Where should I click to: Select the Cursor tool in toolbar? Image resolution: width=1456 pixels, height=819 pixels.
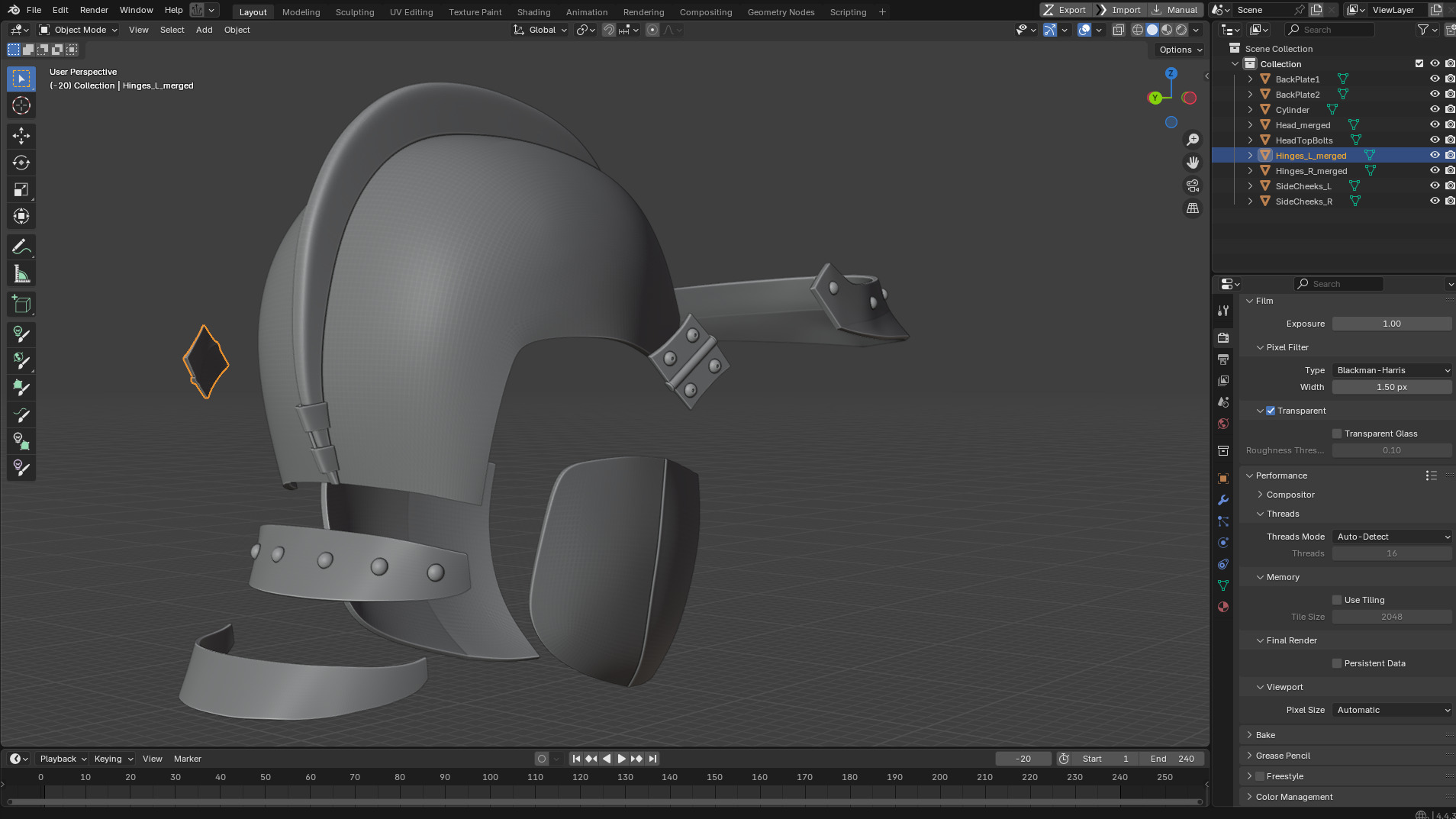[21, 105]
